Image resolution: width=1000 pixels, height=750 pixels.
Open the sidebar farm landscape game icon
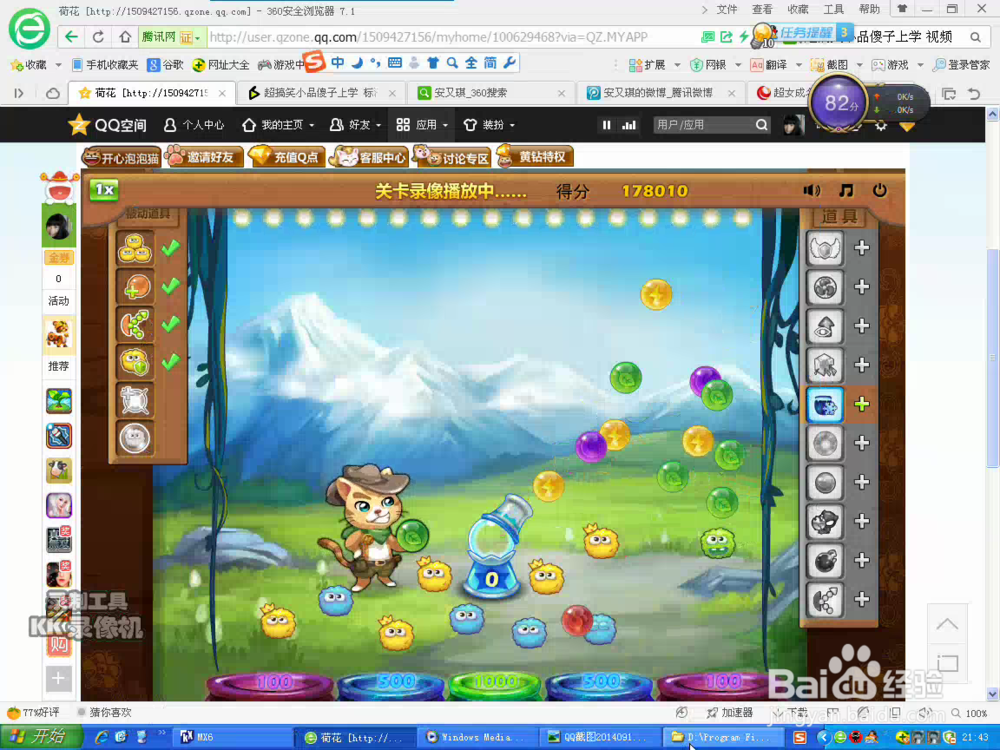59,401
